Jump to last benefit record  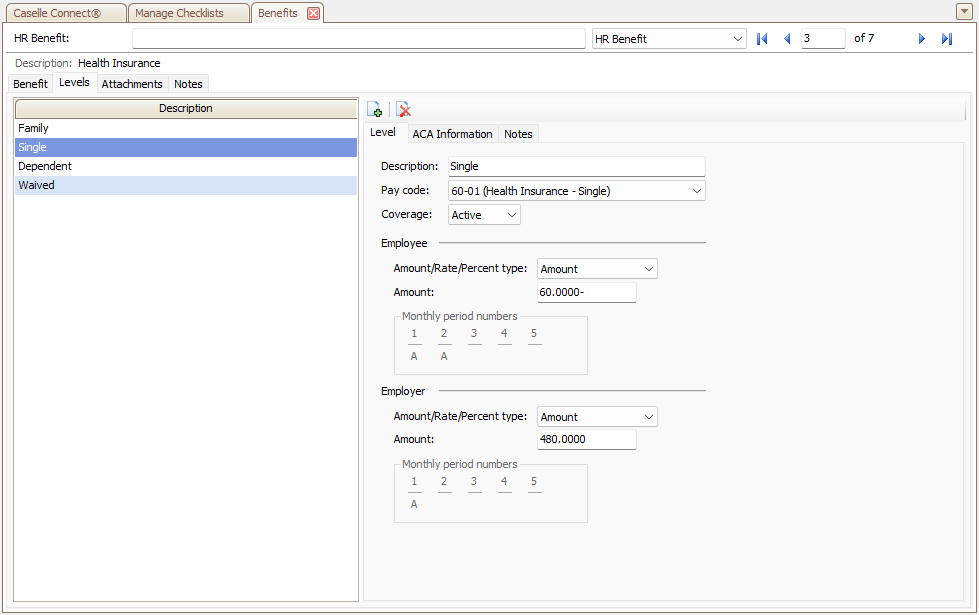point(946,39)
